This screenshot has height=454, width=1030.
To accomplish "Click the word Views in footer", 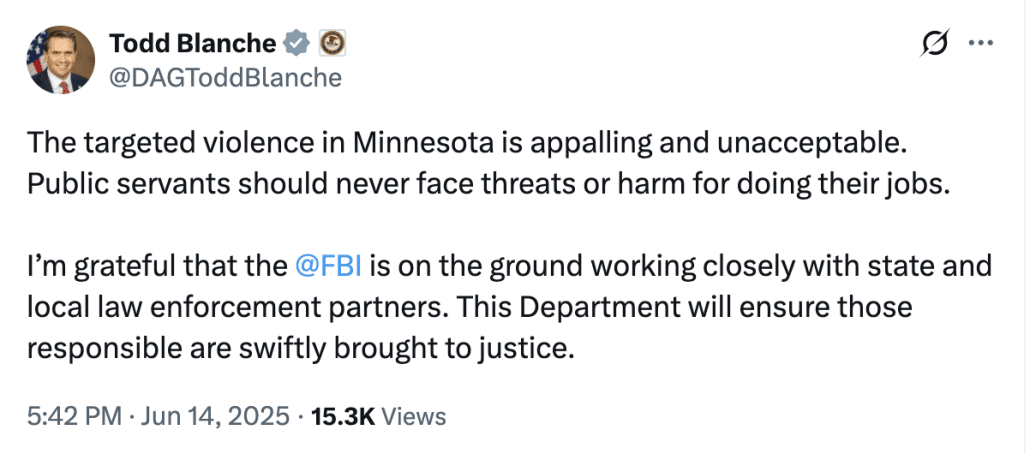I will [x=414, y=415].
